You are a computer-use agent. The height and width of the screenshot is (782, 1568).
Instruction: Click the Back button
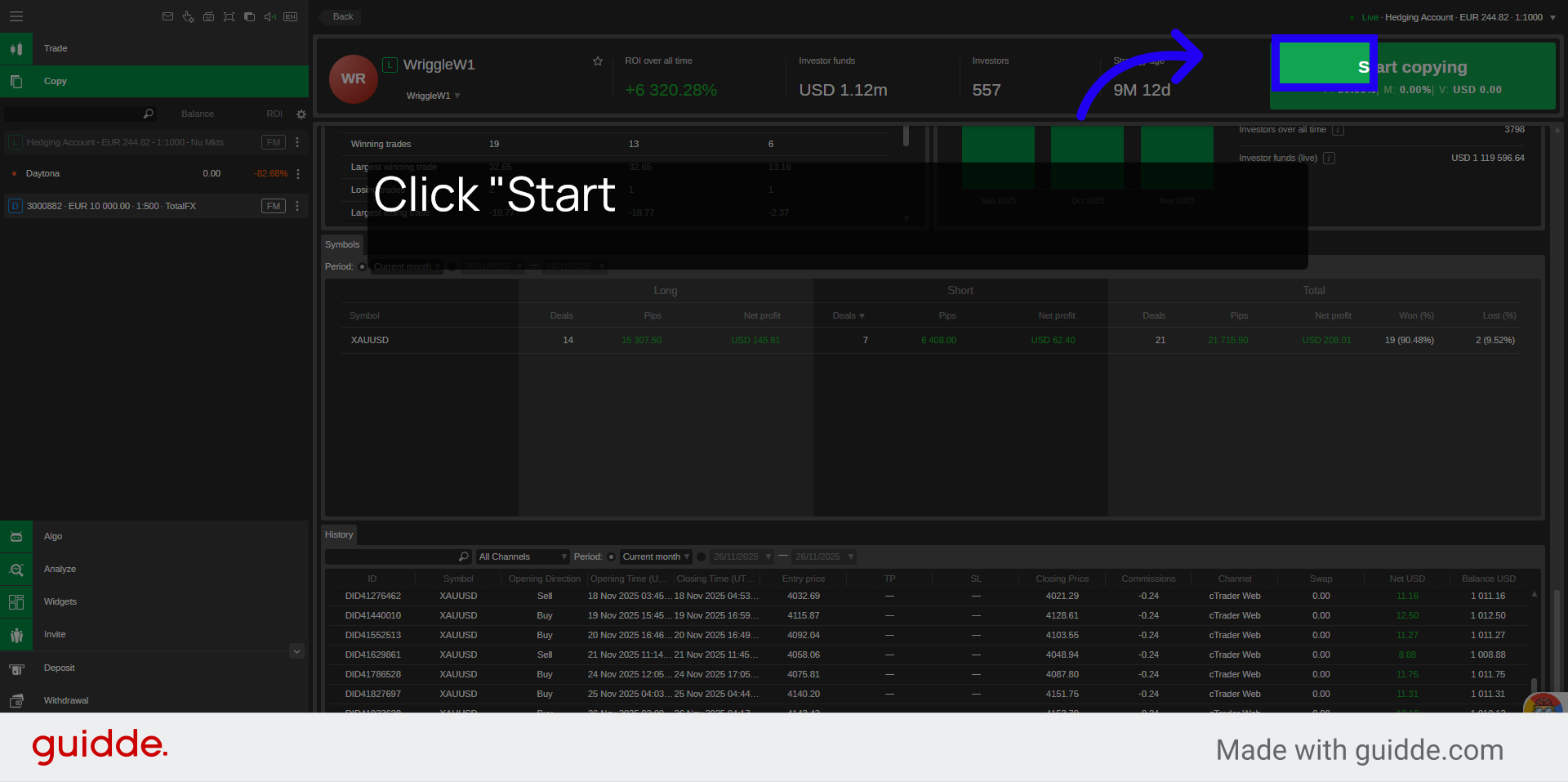(x=341, y=16)
